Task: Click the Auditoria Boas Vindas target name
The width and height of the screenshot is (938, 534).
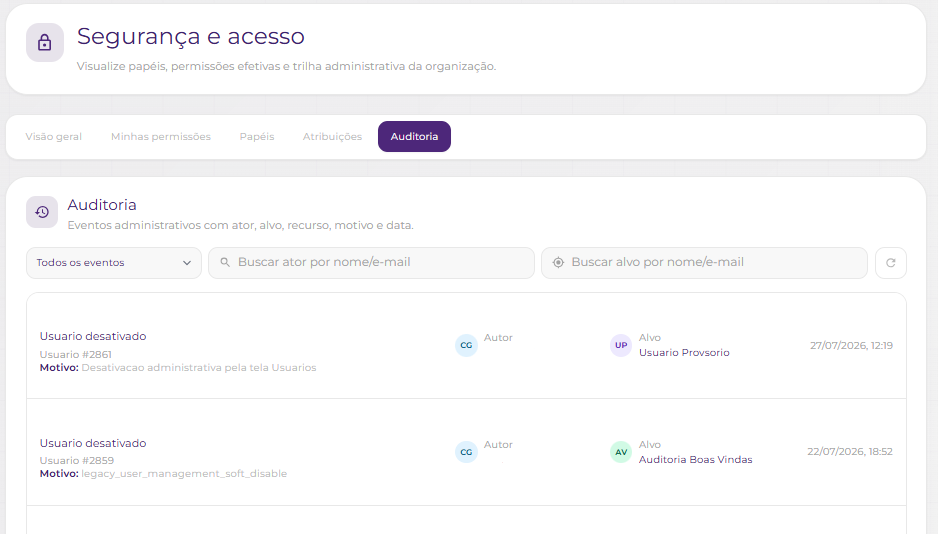Action: tap(696, 460)
